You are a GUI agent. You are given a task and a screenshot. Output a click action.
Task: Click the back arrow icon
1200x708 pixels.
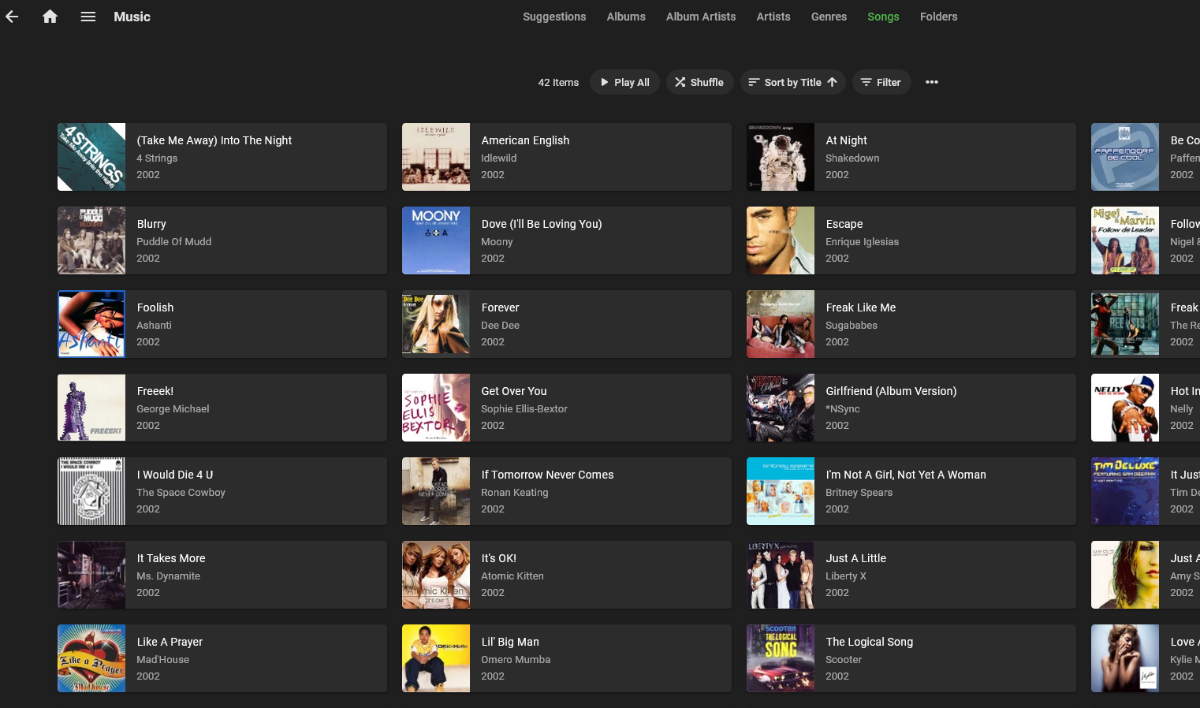pos(12,16)
